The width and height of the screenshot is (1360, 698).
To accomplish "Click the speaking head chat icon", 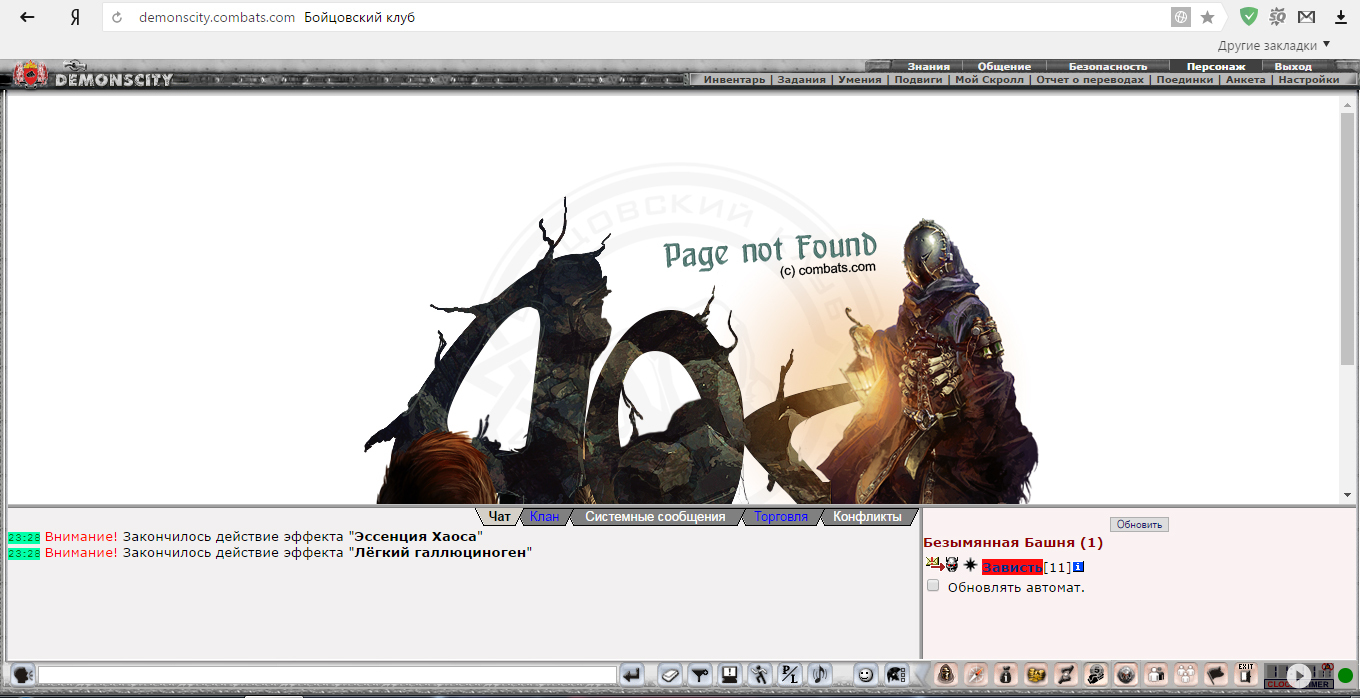I will [x=22, y=675].
